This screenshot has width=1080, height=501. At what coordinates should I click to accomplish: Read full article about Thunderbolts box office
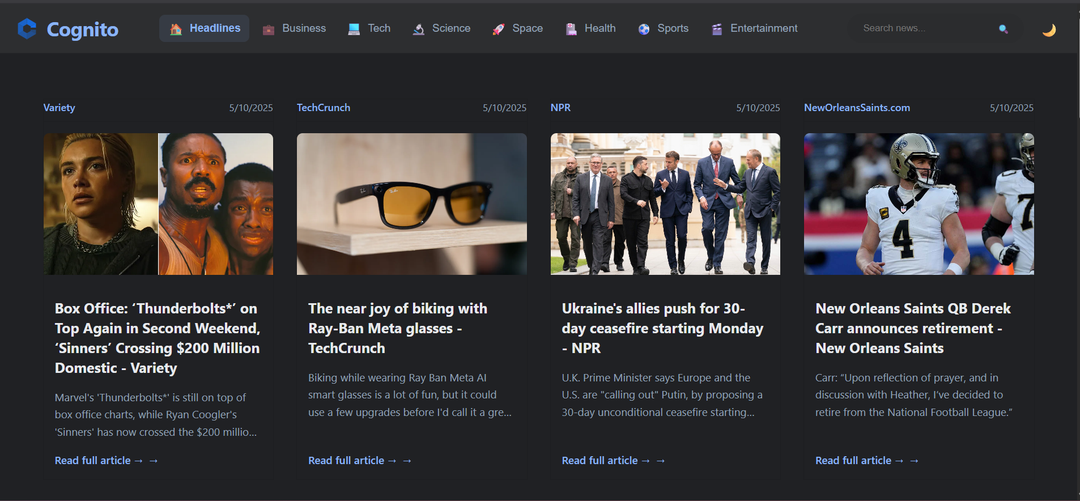click(x=106, y=460)
